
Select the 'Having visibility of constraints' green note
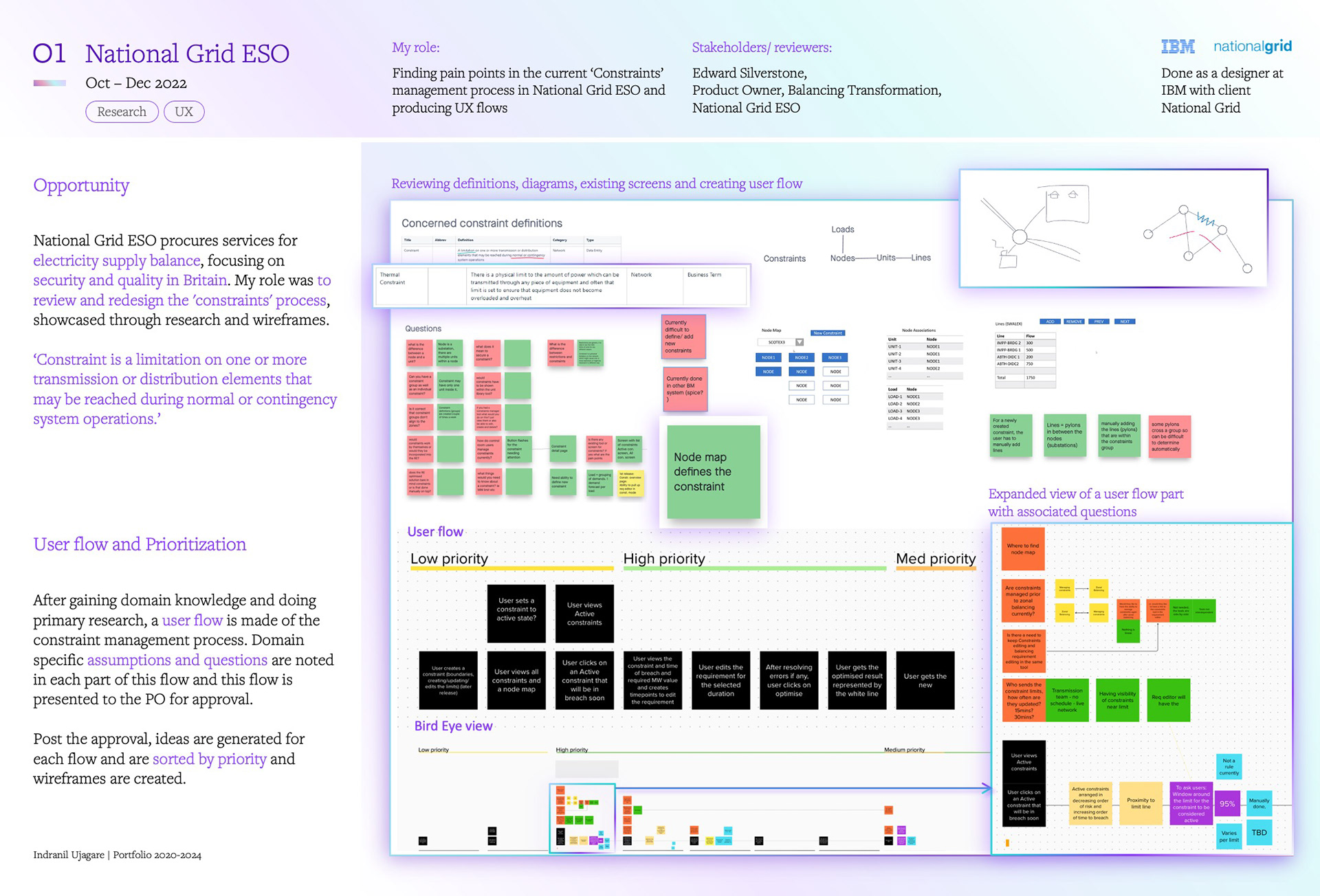pyautogui.click(x=1118, y=700)
